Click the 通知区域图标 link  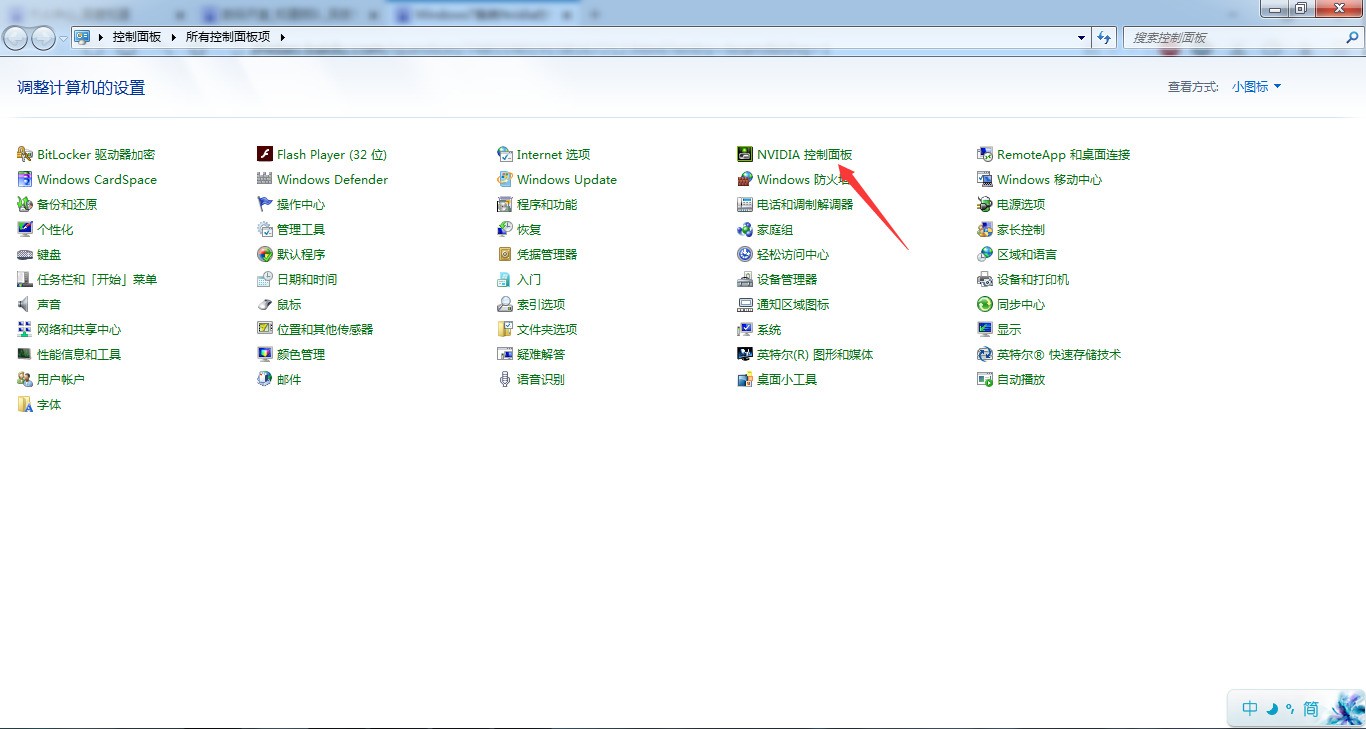[793, 304]
